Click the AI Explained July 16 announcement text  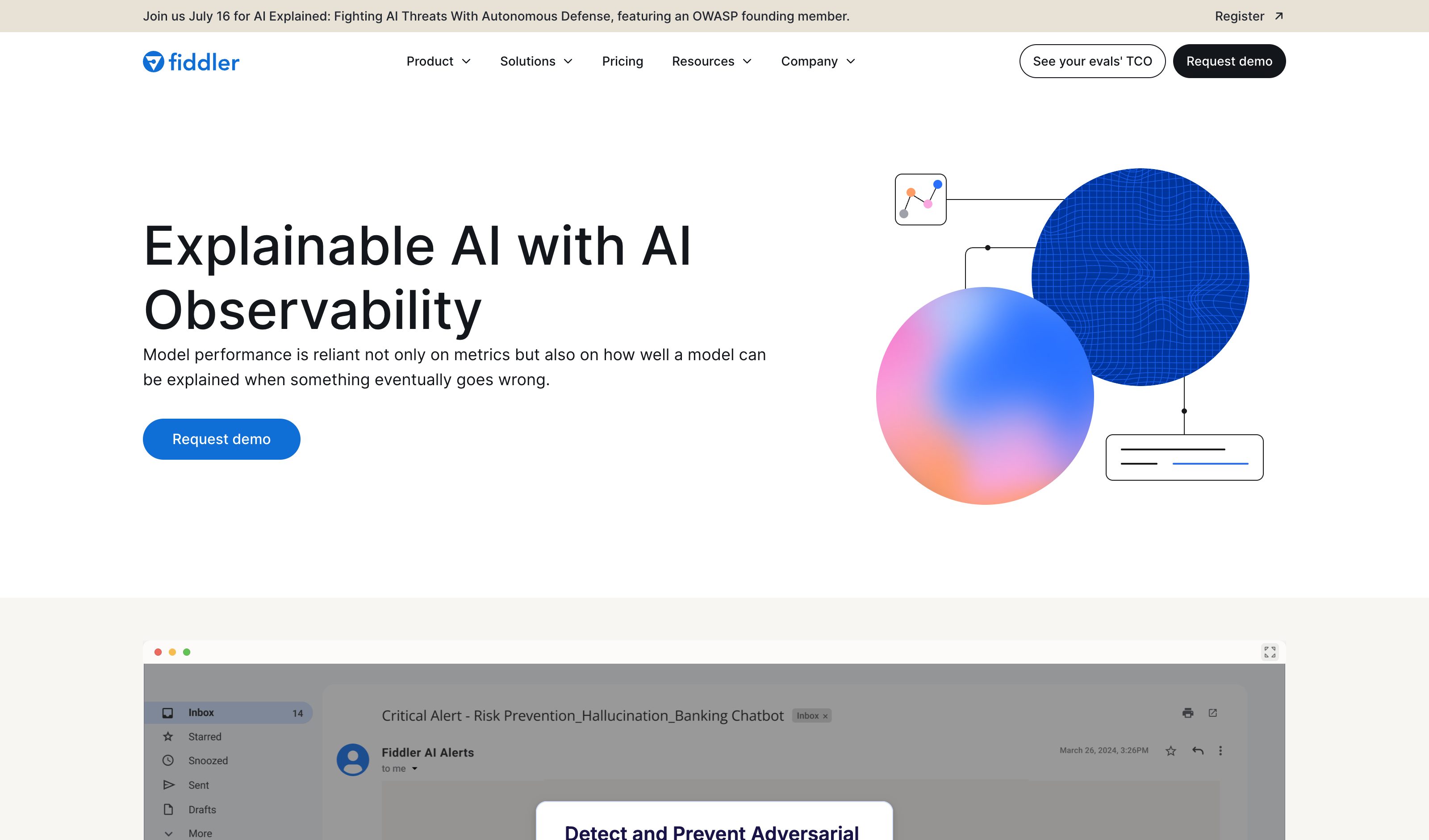[x=496, y=16]
